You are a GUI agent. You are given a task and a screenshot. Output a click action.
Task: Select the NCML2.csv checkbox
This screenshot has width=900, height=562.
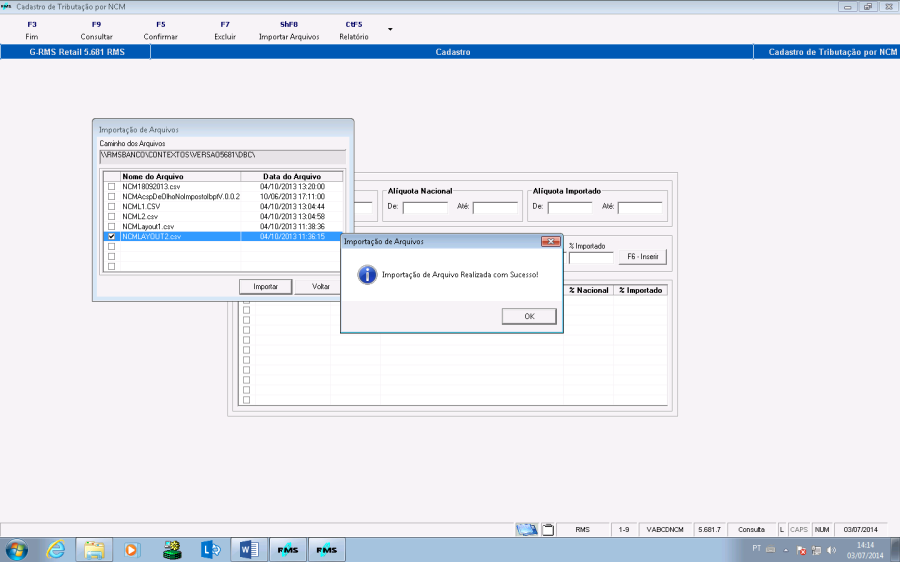tap(111, 216)
